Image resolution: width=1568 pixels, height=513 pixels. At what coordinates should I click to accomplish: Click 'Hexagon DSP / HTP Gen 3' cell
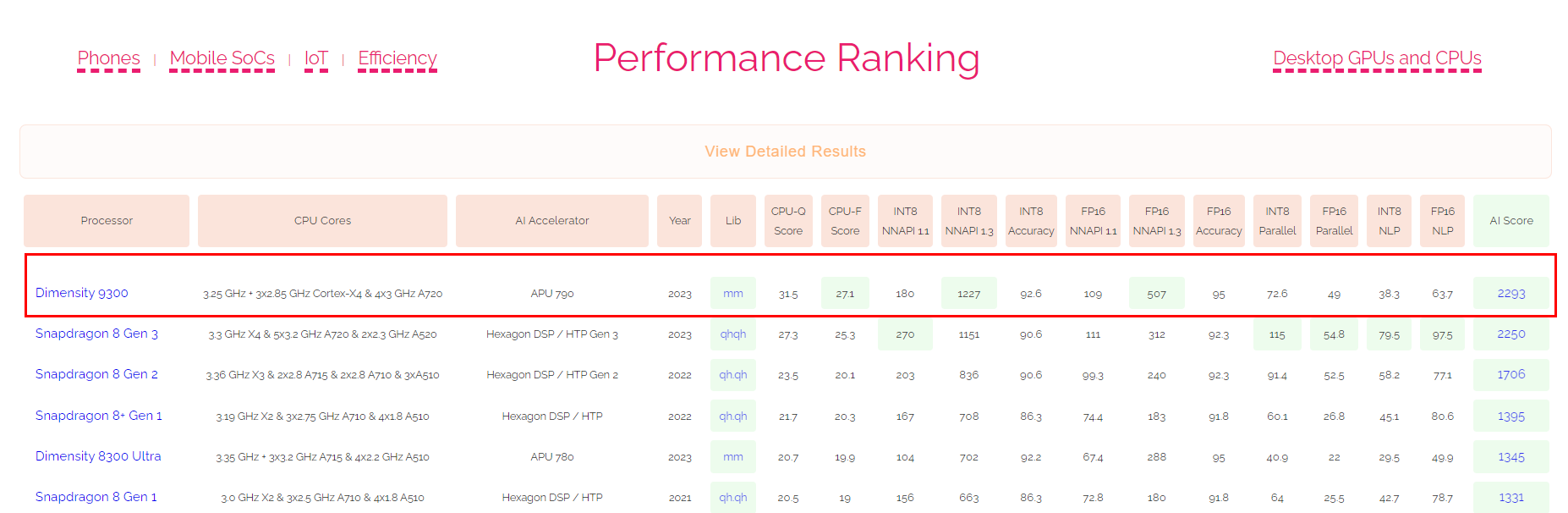click(x=552, y=334)
